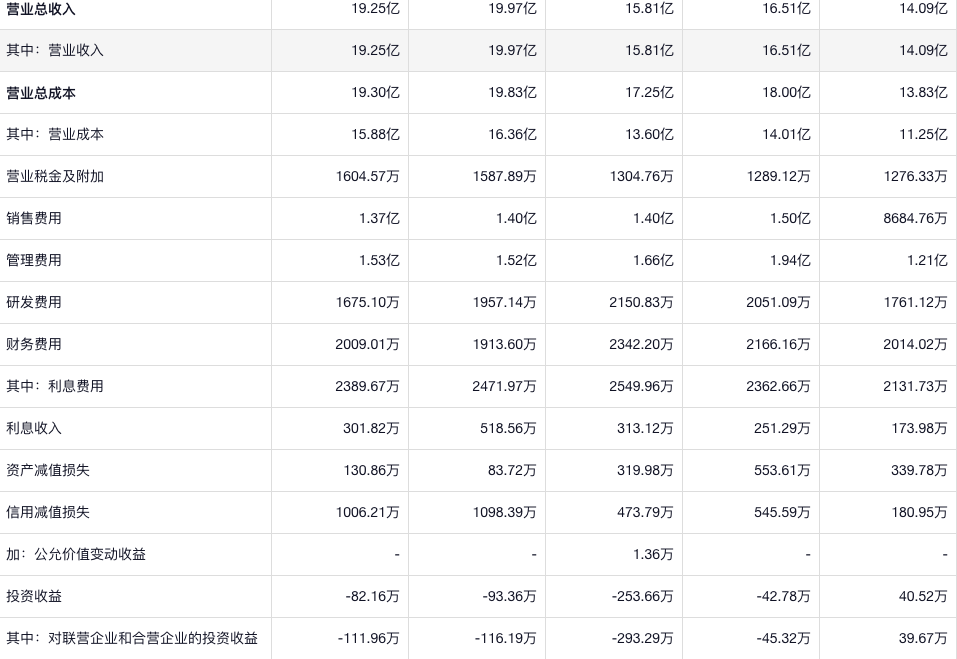Select the 40.52万 investment income cell
Screen dimensions: 957x659
(x=923, y=596)
